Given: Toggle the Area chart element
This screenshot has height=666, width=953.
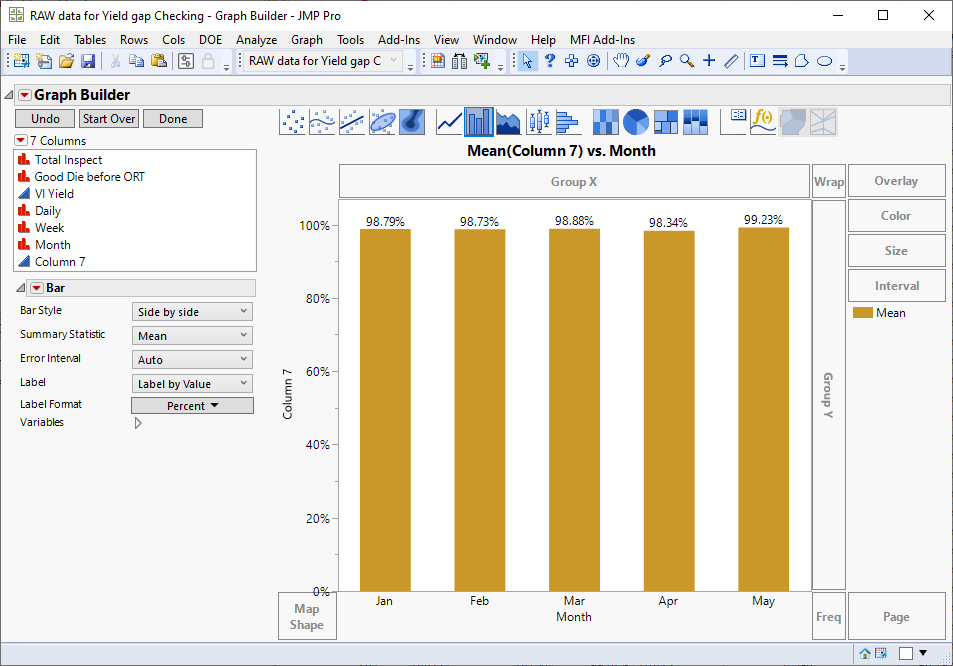Looking at the screenshot, I should [x=508, y=122].
